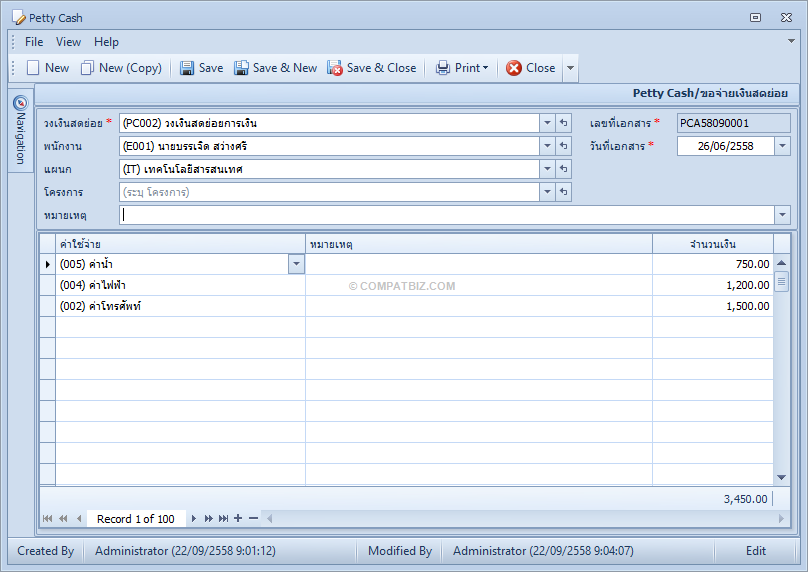The width and height of the screenshot is (808, 572).
Task: Open the Navigation side panel
Action: point(20,130)
